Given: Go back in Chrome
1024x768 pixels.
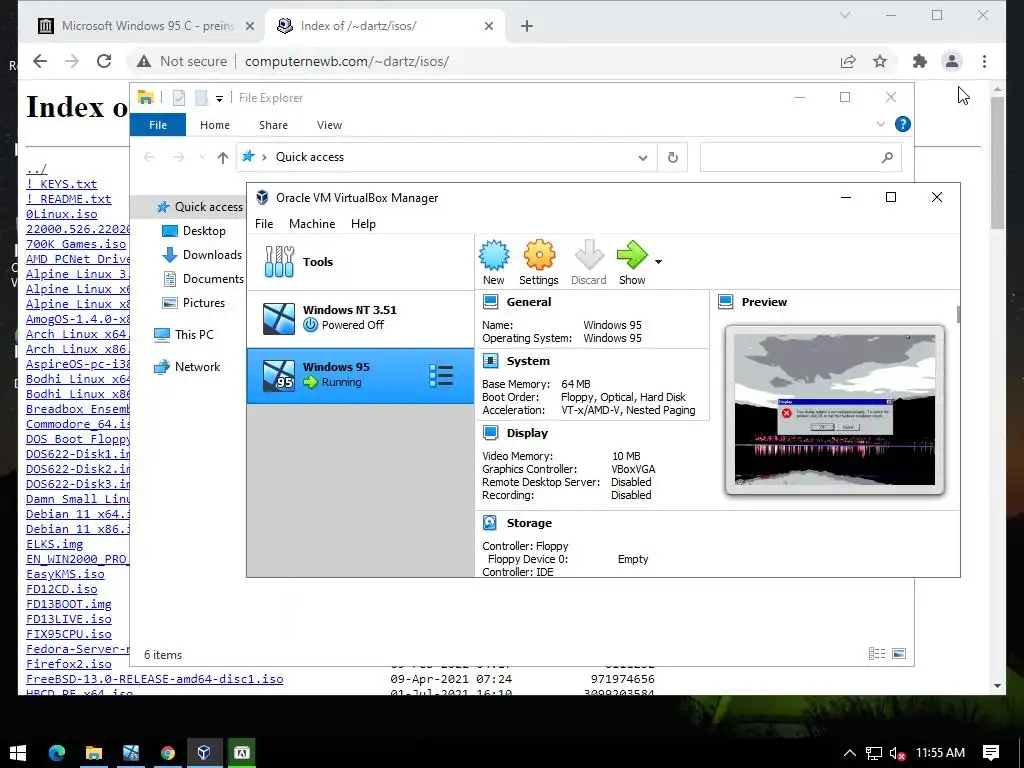Looking at the screenshot, I should point(40,61).
